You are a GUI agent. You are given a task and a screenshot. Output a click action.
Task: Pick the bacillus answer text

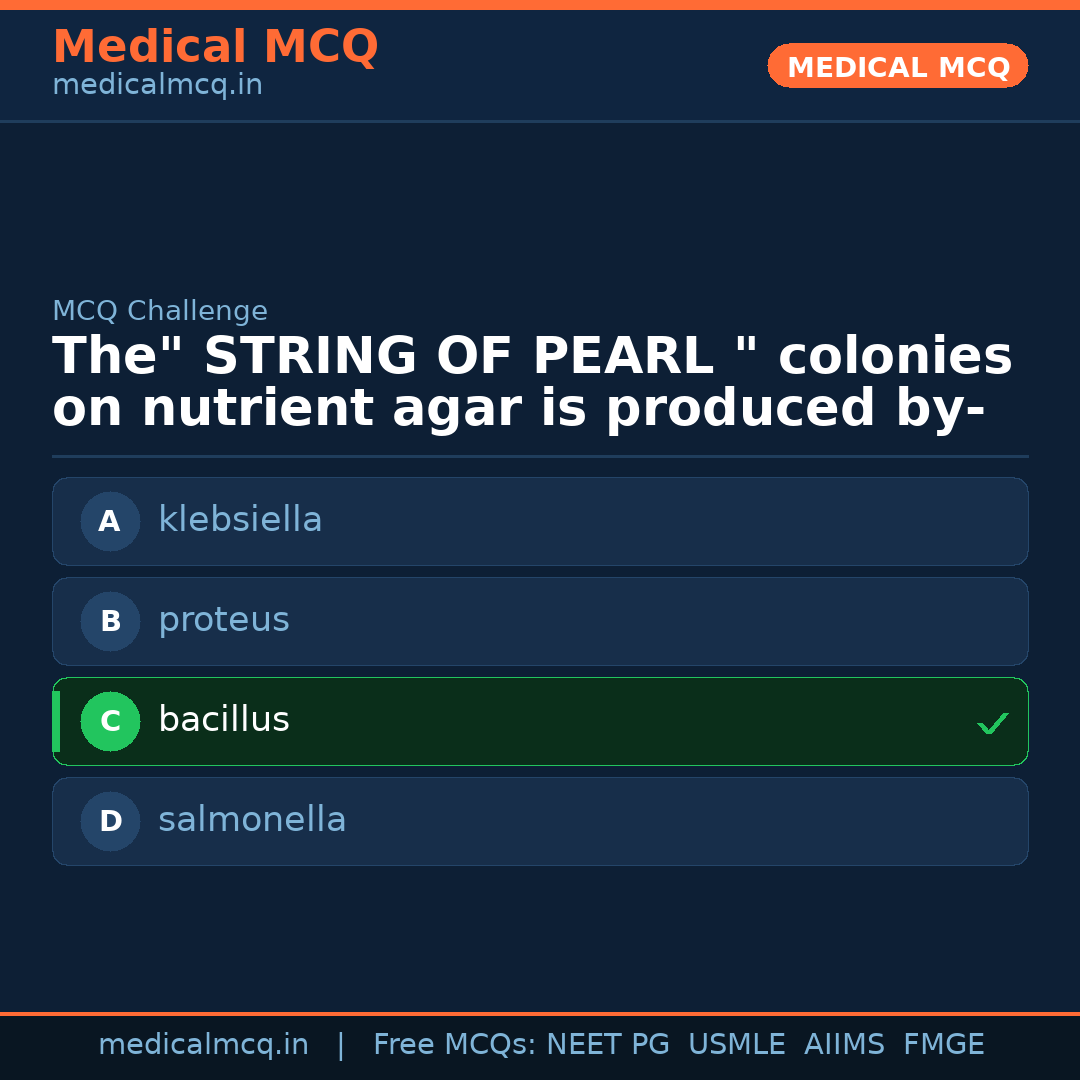click(224, 720)
